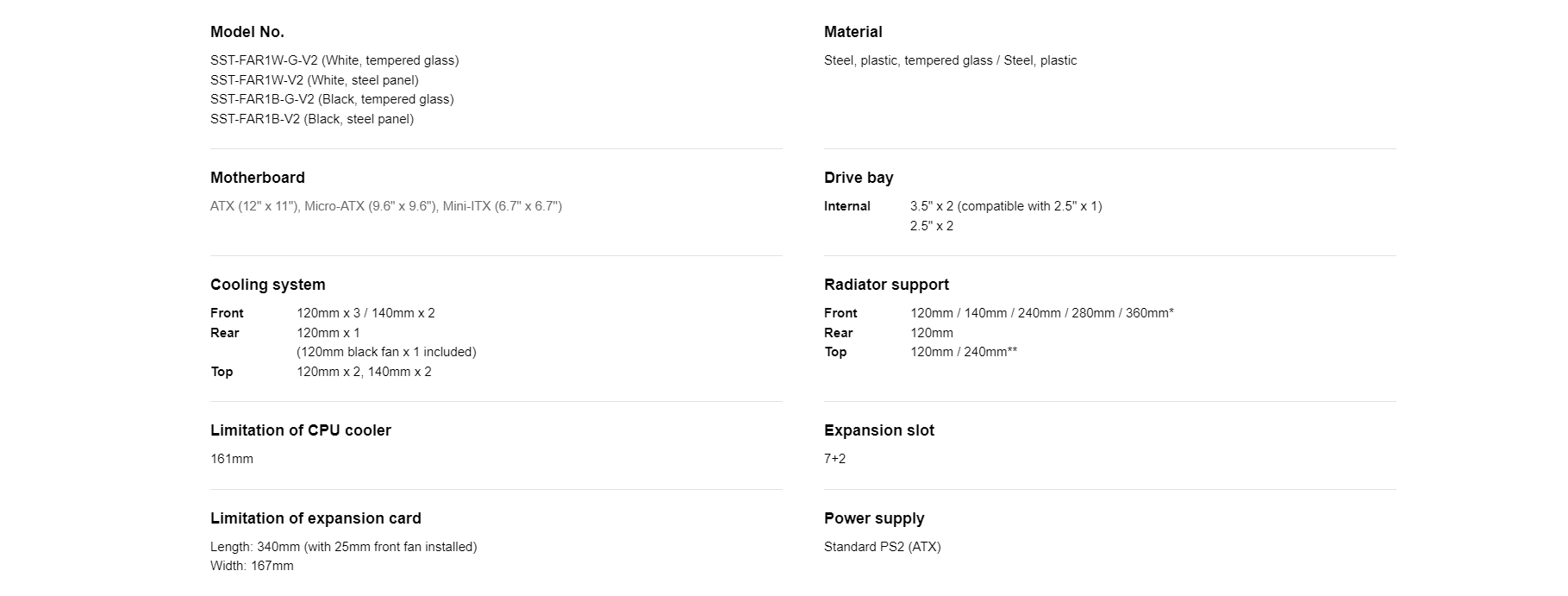The width and height of the screenshot is (1568, 596).
Task: Click the Cooling system heading
Action: pyautogui.click(x=268, y=285)
